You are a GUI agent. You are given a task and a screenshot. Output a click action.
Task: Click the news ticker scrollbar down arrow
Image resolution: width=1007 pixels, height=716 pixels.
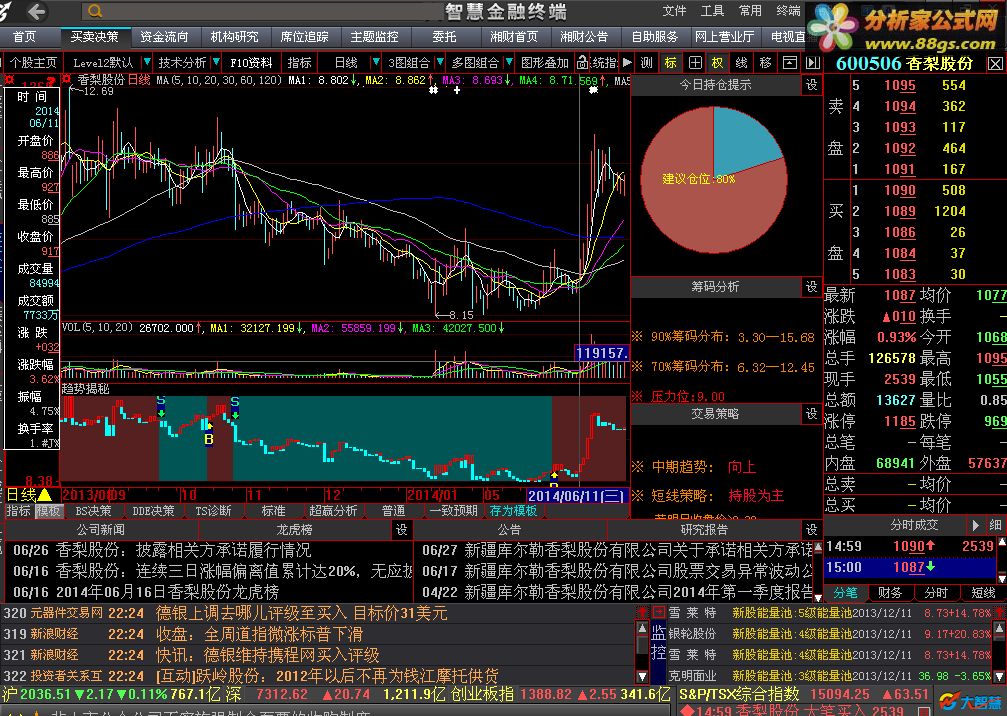pyautogui.click(x=642, y=676)
